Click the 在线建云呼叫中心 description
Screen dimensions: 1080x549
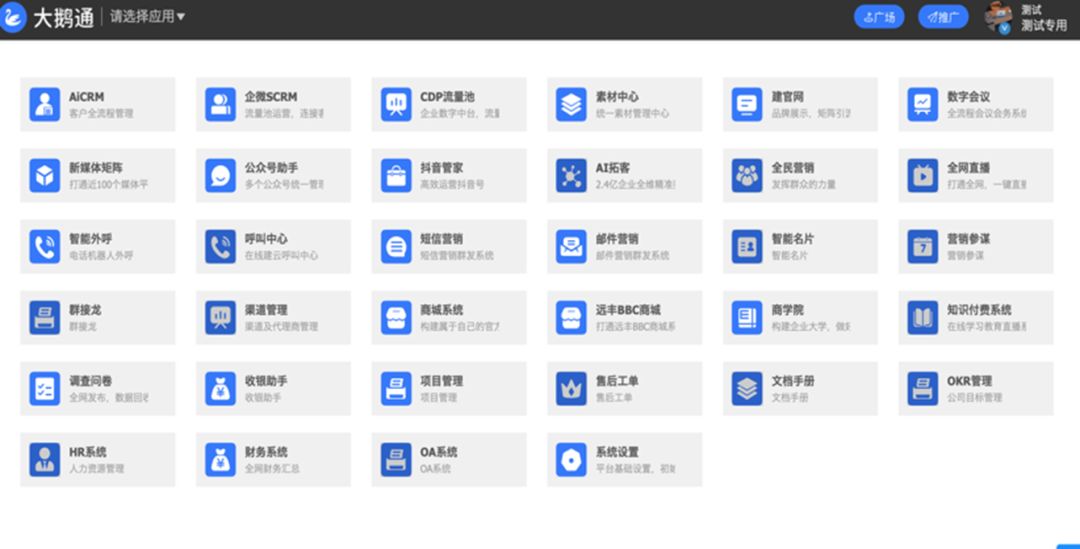click(x=282, y=256)
